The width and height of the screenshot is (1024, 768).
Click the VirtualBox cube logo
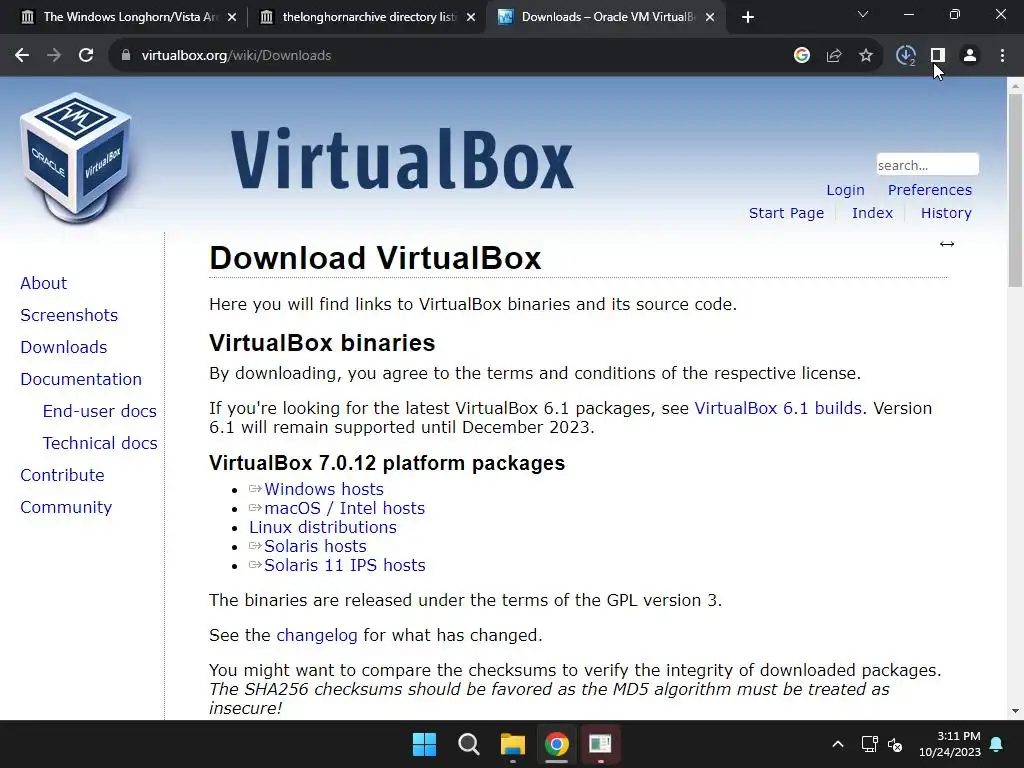tap(76, 157)
